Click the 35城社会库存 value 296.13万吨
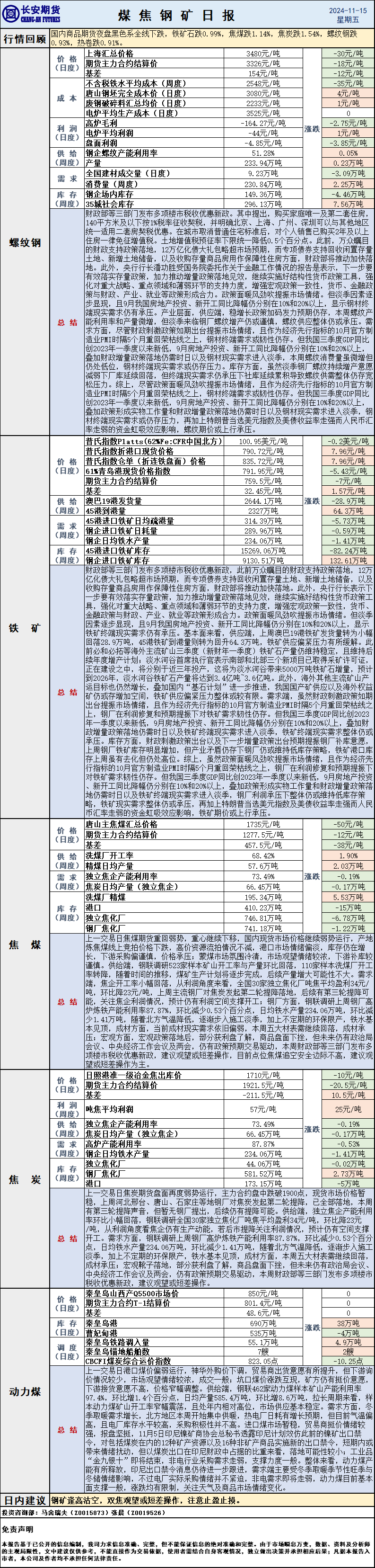 [263, 204]
